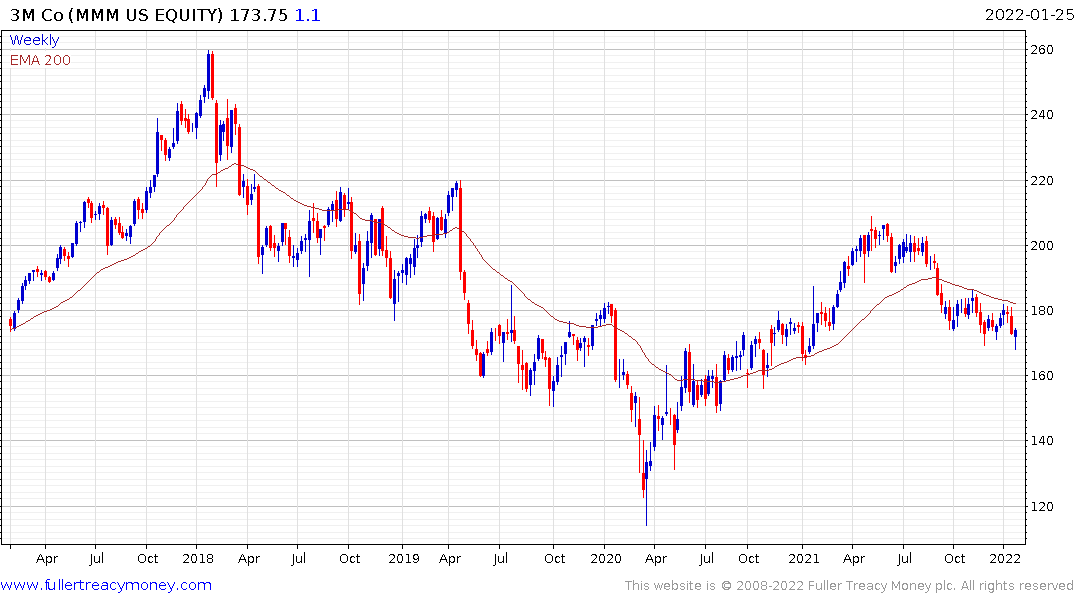Click the 'Weekly' legend label
Image resolution: width=1075 pixels, height=600 pixels.
[x=34, y=40]
